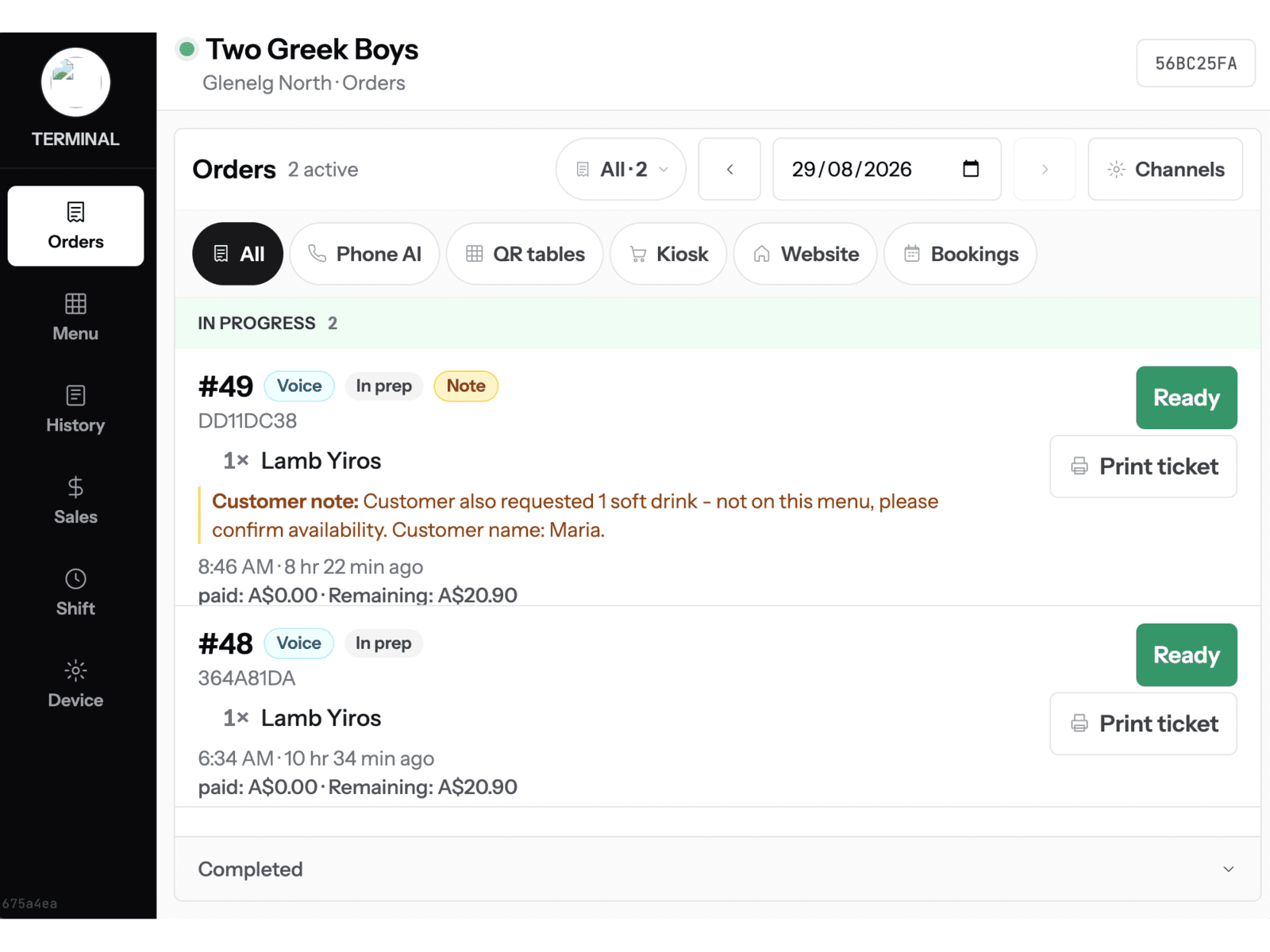Select the Orders sidebar icon
Image resolution: width=1270 pixels, height=952 pixels.
[x=75, y=212]
